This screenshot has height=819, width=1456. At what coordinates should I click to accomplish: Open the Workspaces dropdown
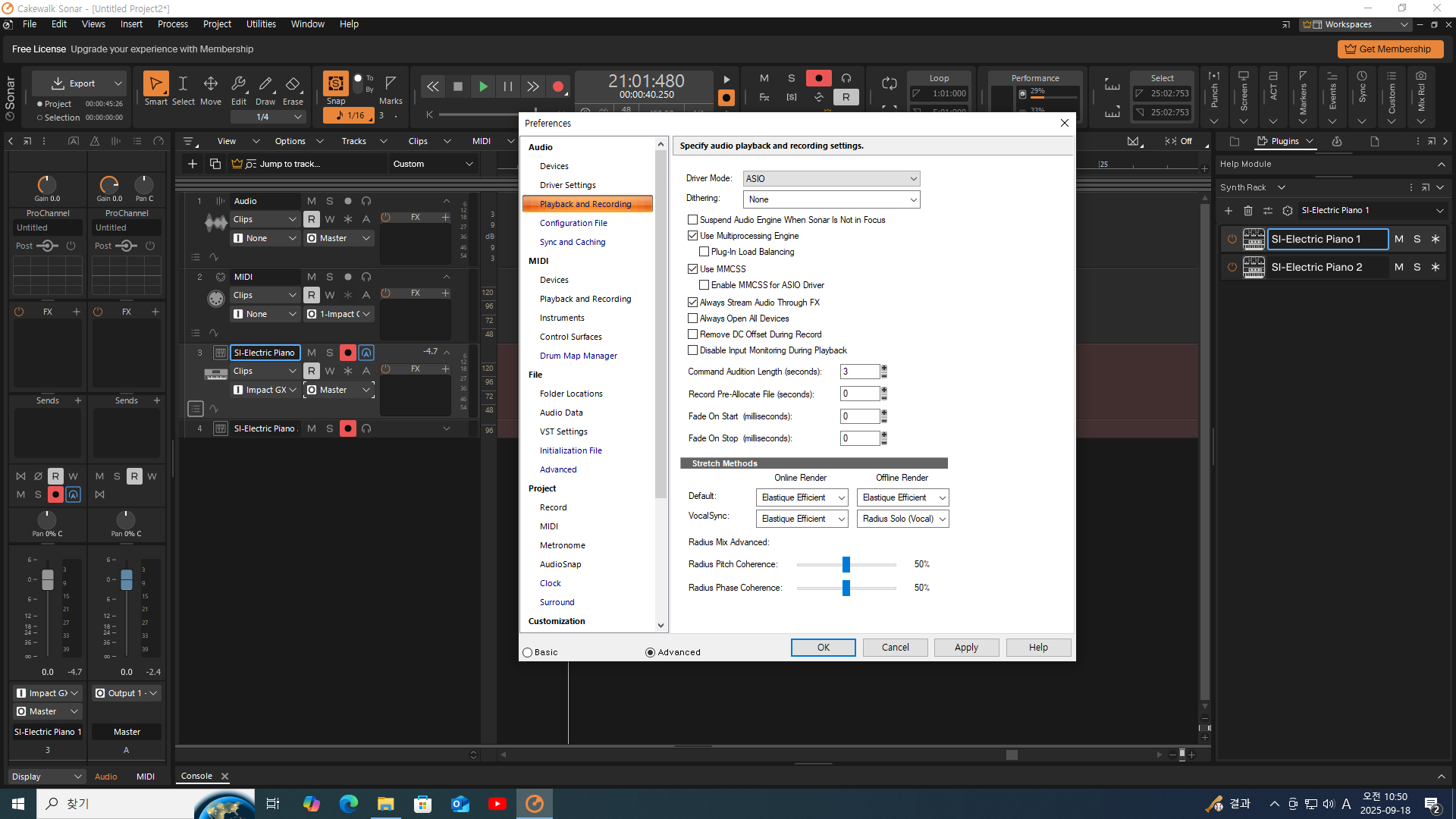(1356, 24)
